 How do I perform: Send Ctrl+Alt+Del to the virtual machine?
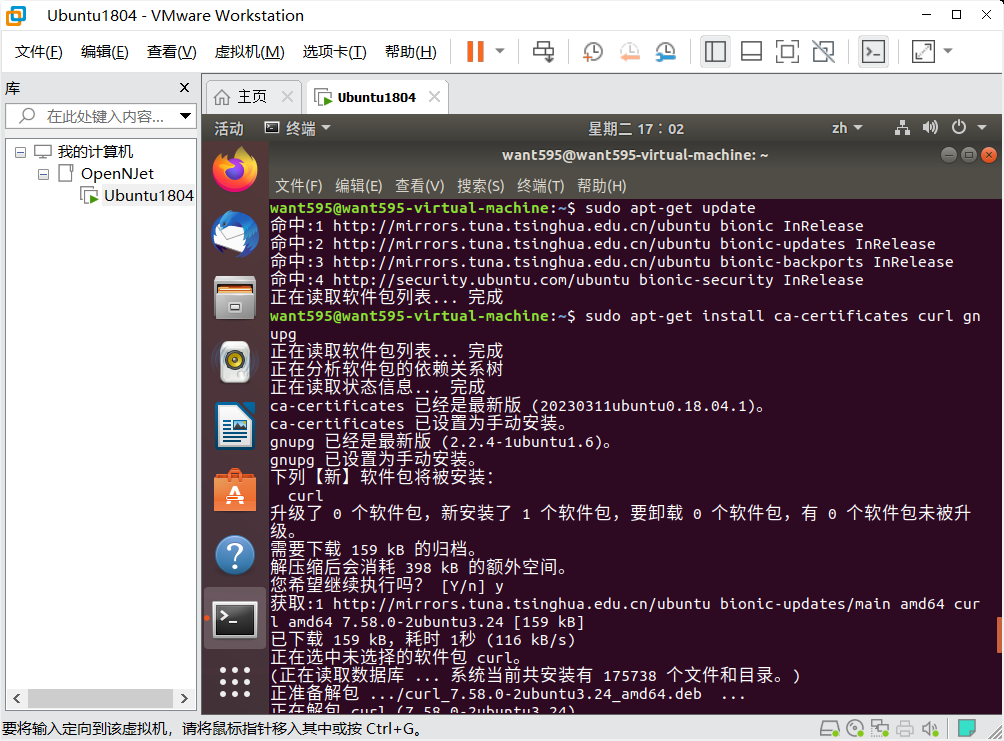[544, 51]
